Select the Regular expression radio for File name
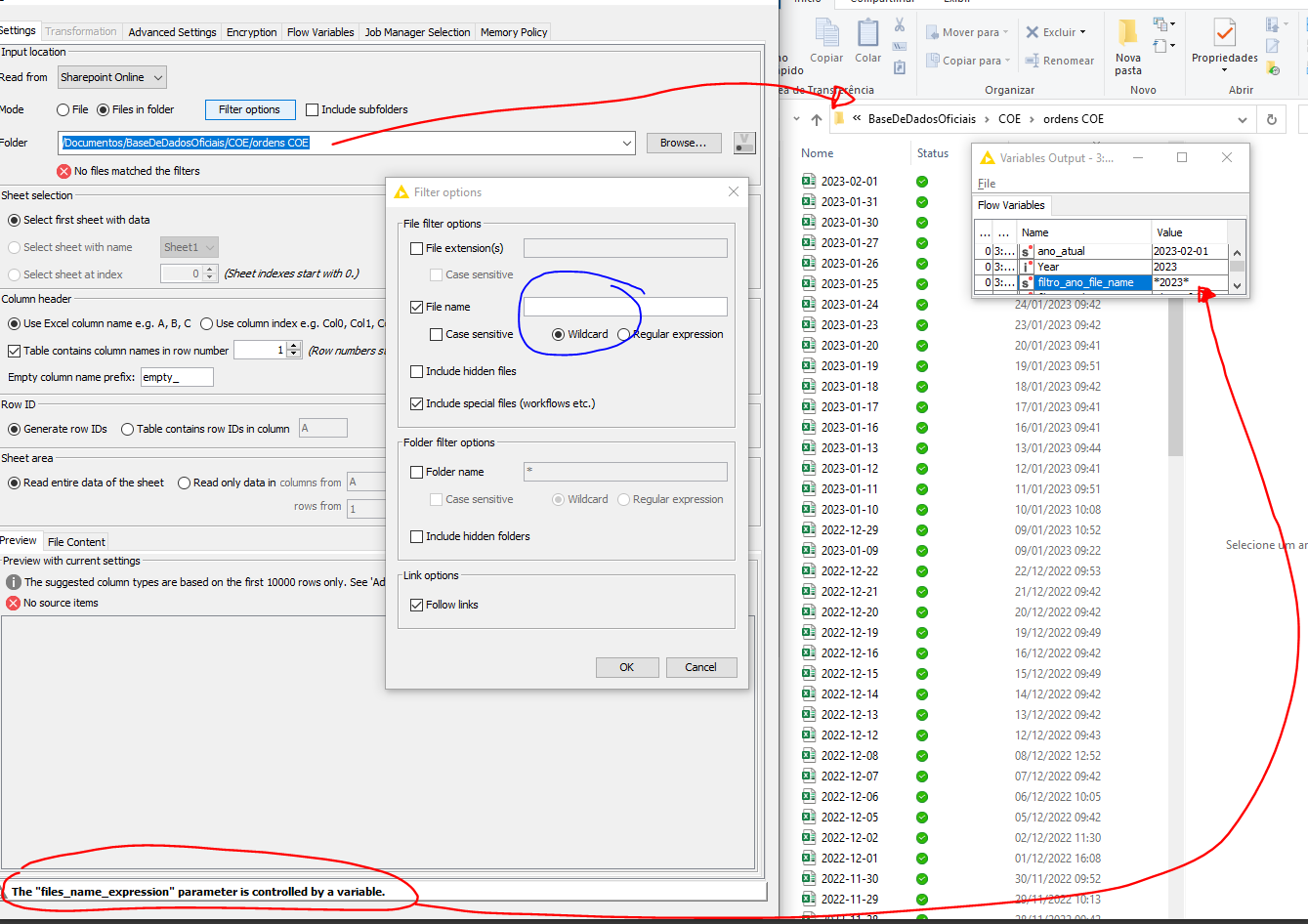Viewport: 1308px width, 924px height. (x=623, y=334)
